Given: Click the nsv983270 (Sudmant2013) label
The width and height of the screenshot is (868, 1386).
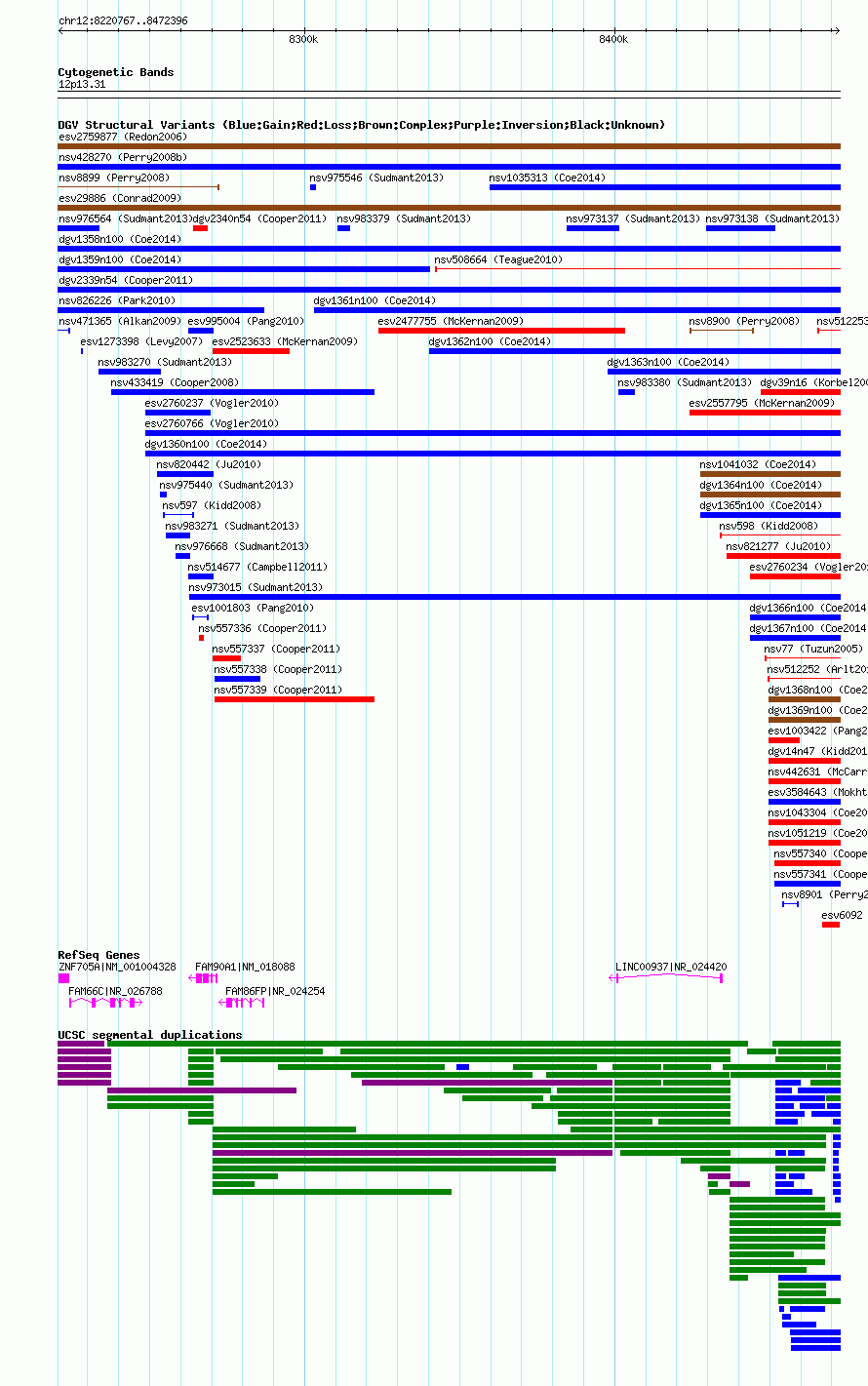Looking at the screenshot, I should (165, 362).
